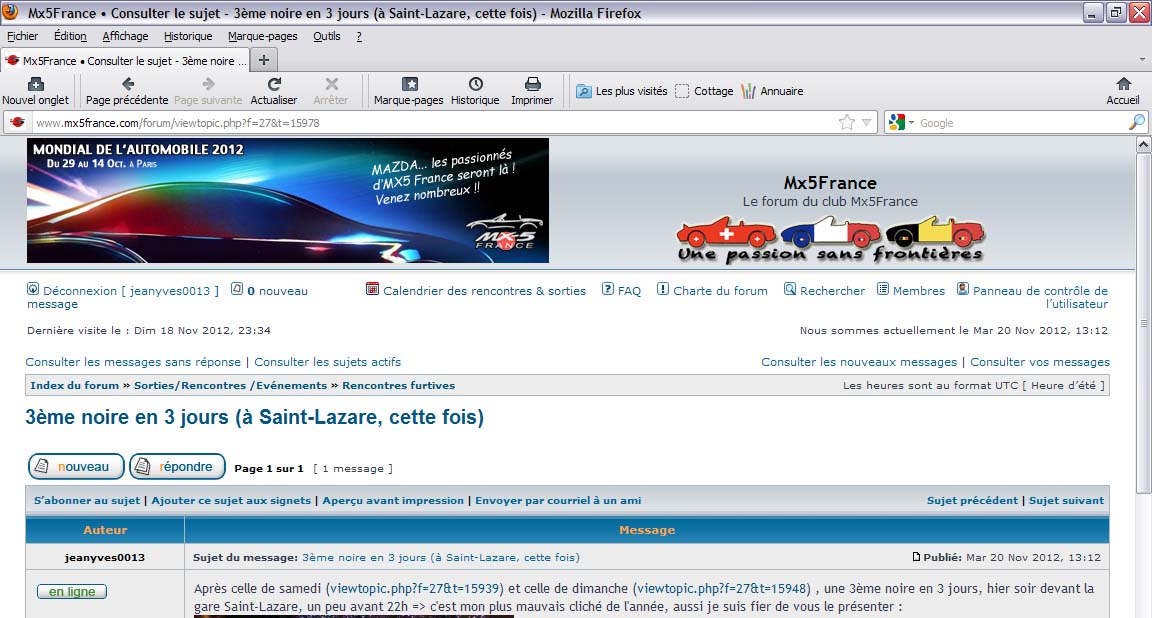Bookmark this page with URL bar star
1152x618 pixels.
point(847,123)
